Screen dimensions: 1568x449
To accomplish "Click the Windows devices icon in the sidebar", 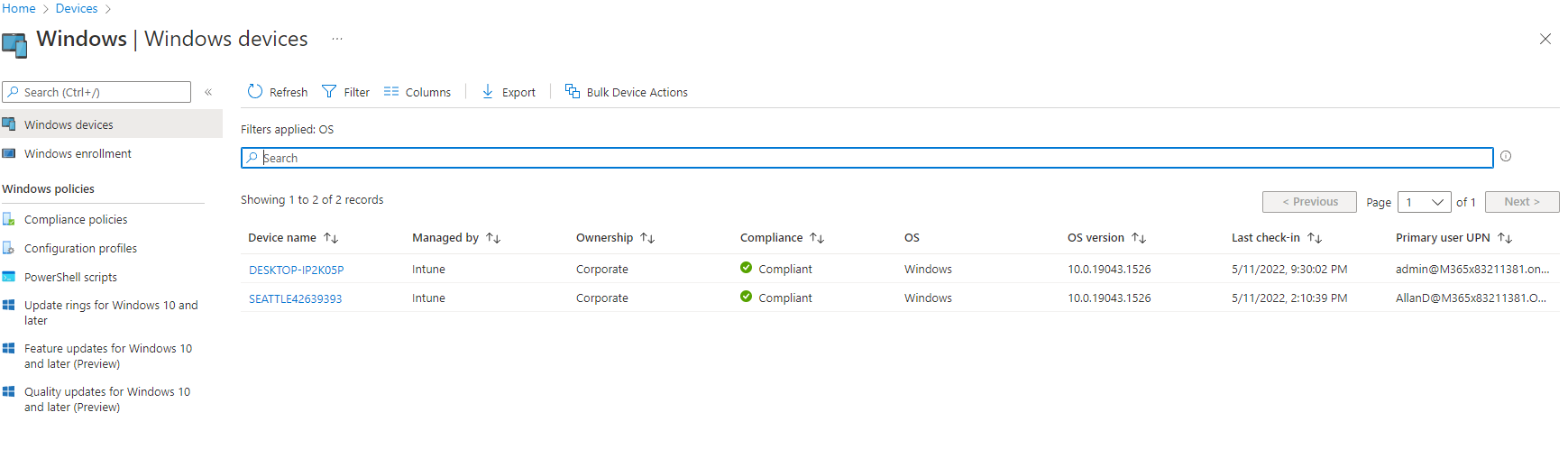I will (x=9, y=124).
